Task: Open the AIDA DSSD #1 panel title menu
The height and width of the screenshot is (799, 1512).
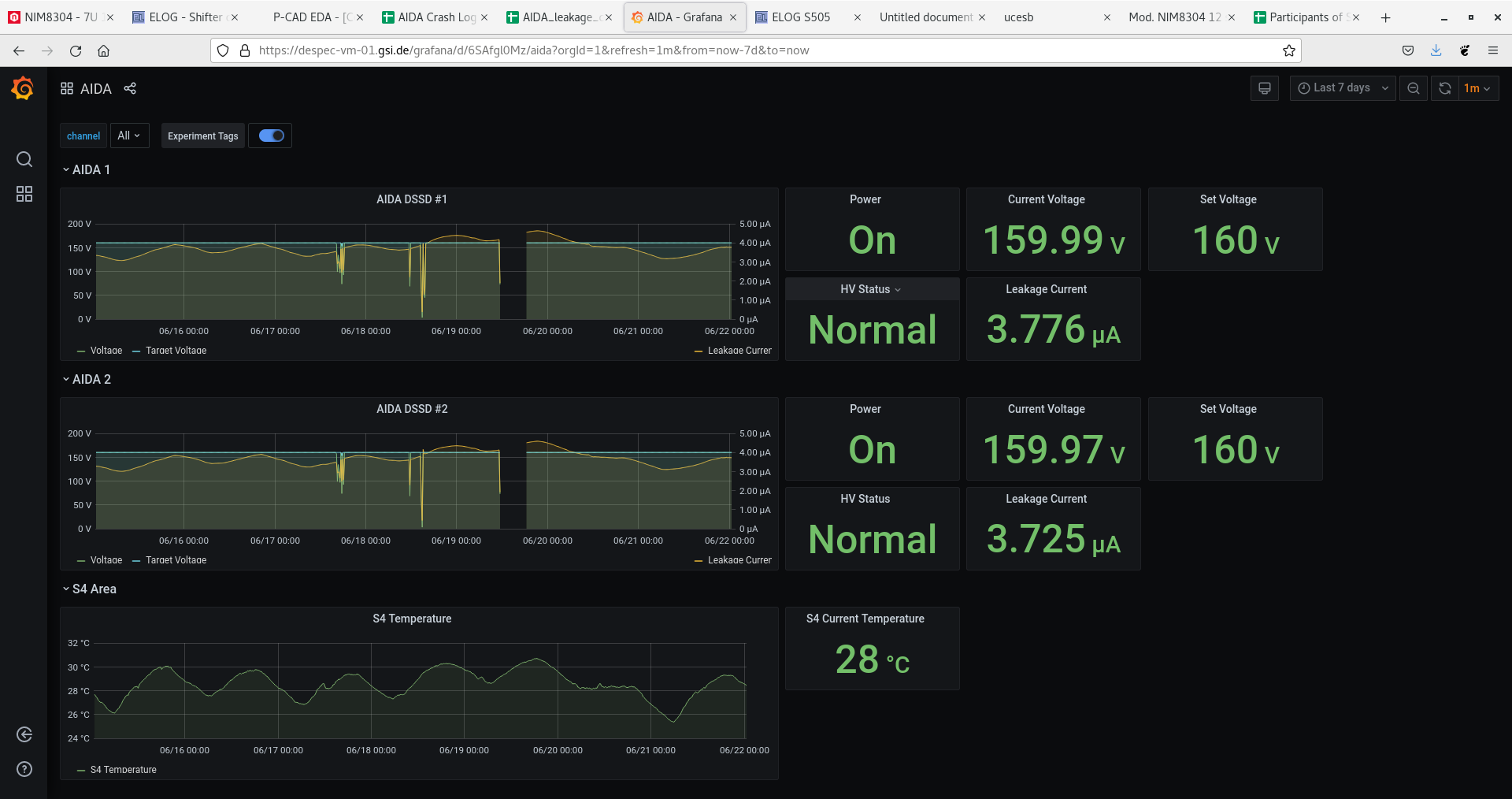Action: [x=412, y=199]
